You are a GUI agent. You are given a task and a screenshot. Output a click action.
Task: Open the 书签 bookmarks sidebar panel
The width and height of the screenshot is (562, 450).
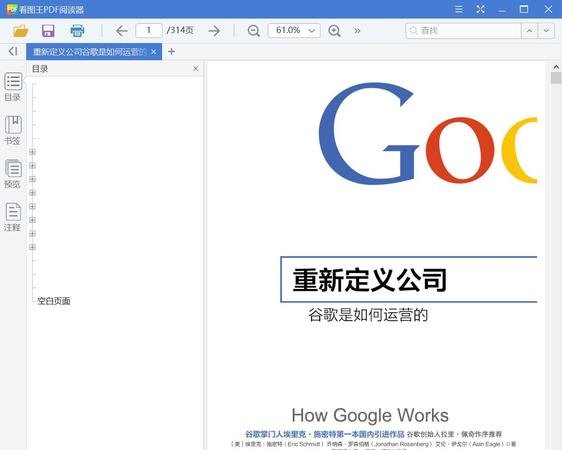pyautogui.click(x=13, y=130)
